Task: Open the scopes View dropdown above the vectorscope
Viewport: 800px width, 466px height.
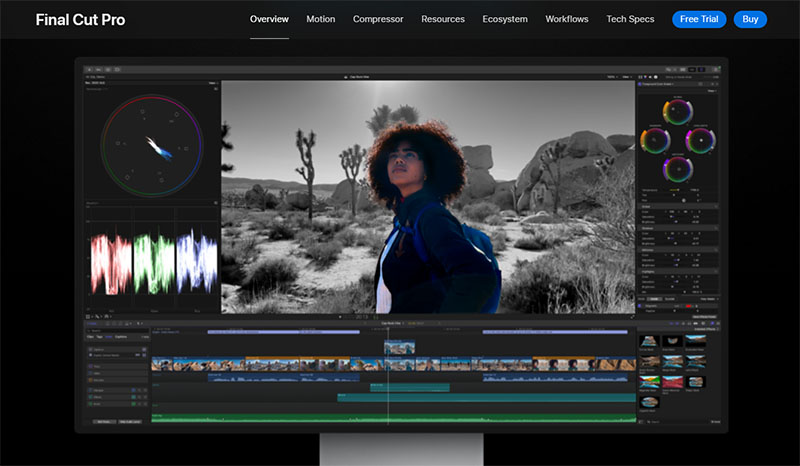Action: point(212,83)
